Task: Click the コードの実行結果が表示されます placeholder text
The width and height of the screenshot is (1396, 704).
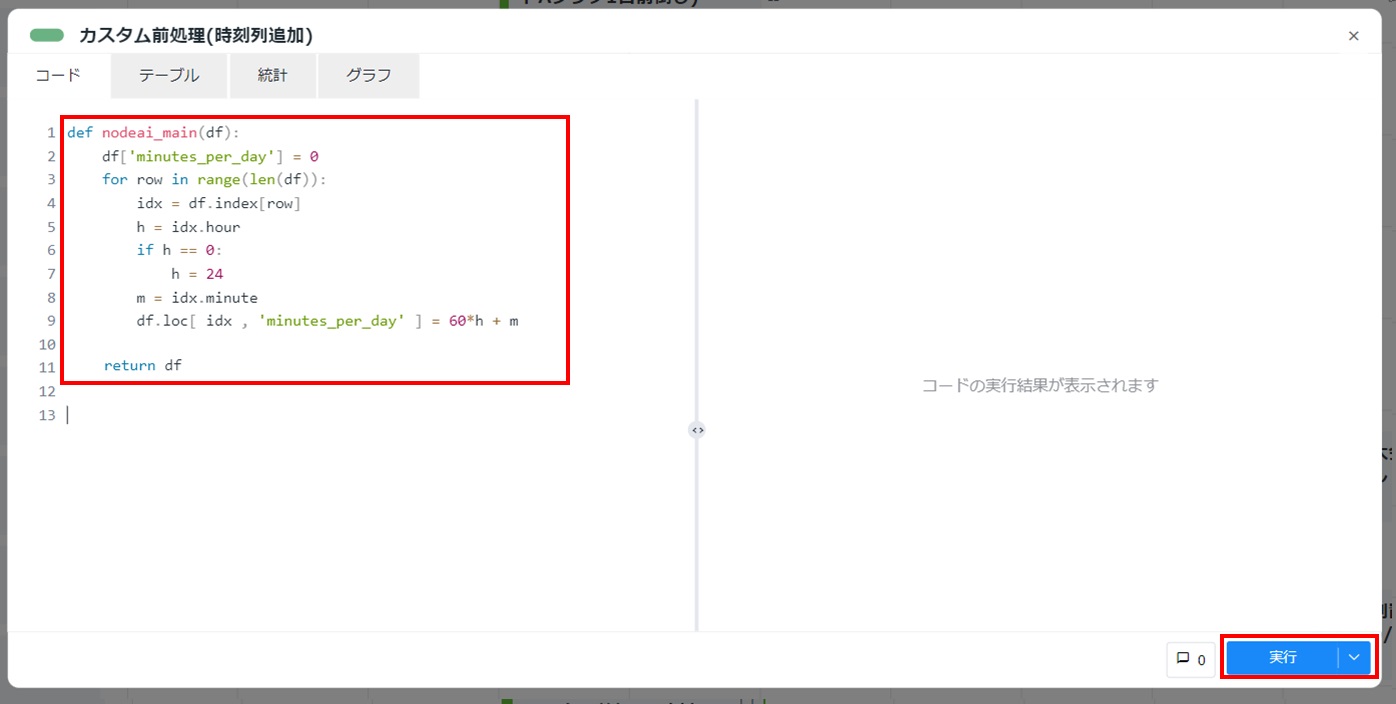Action: coord(1040,385)
